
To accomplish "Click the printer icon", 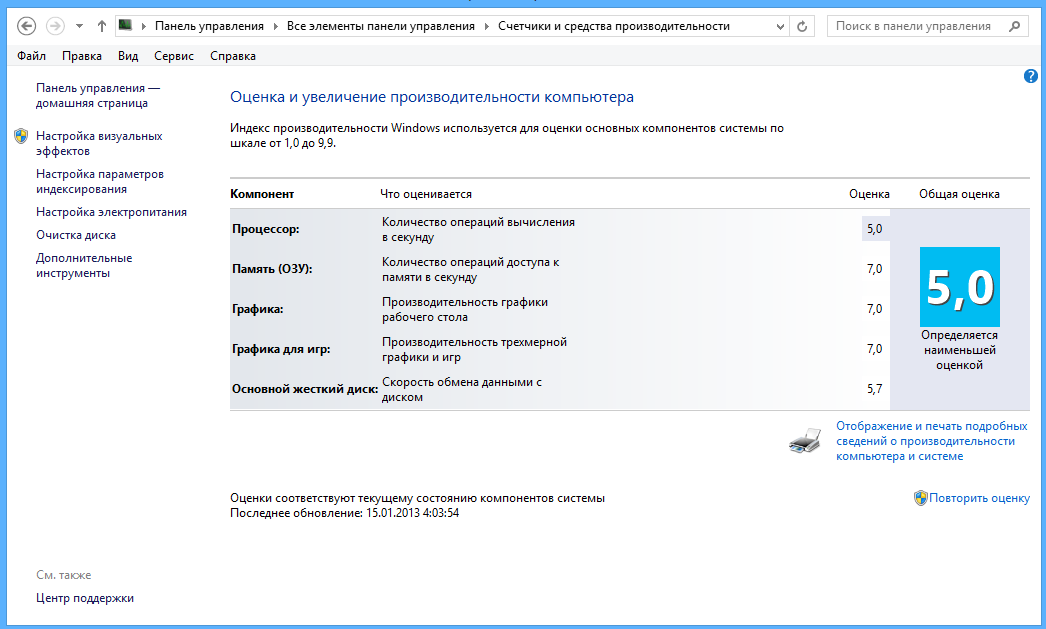I will click(805, 441).
